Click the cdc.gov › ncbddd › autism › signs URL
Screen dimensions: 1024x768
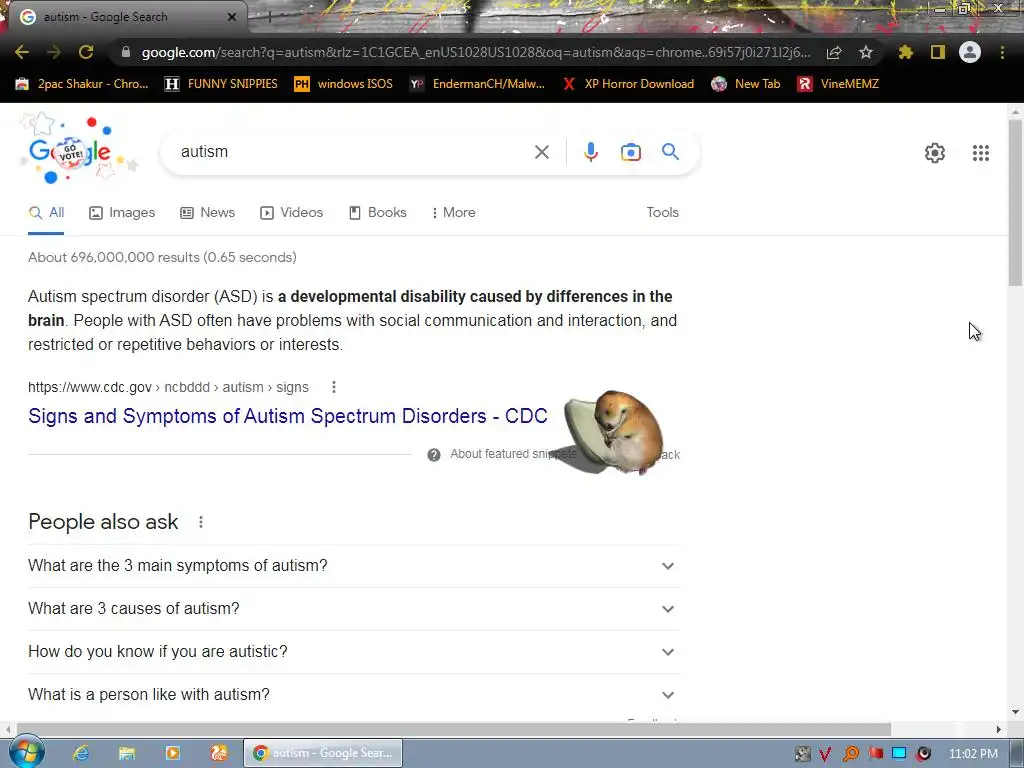[168, 387]
